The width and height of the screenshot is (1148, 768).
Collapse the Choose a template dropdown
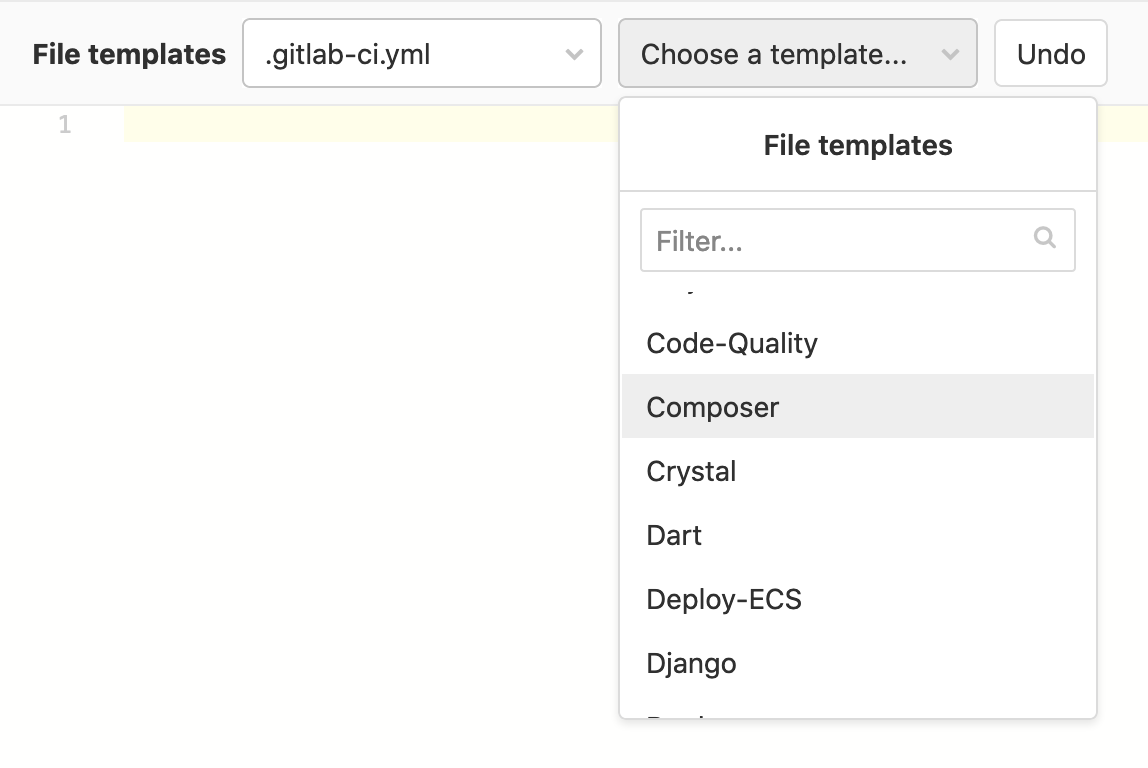coord(797,54)
